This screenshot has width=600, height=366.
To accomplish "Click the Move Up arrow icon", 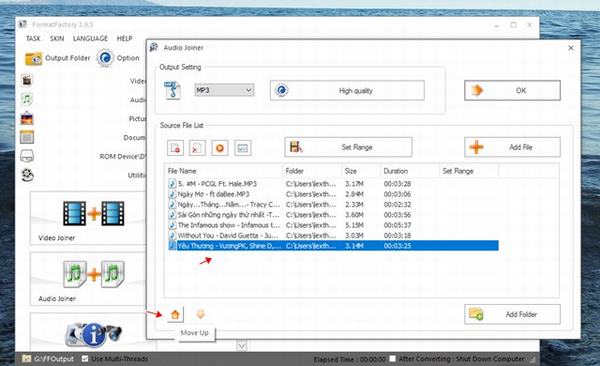I will pyautogui.click(x=175, y=314).
